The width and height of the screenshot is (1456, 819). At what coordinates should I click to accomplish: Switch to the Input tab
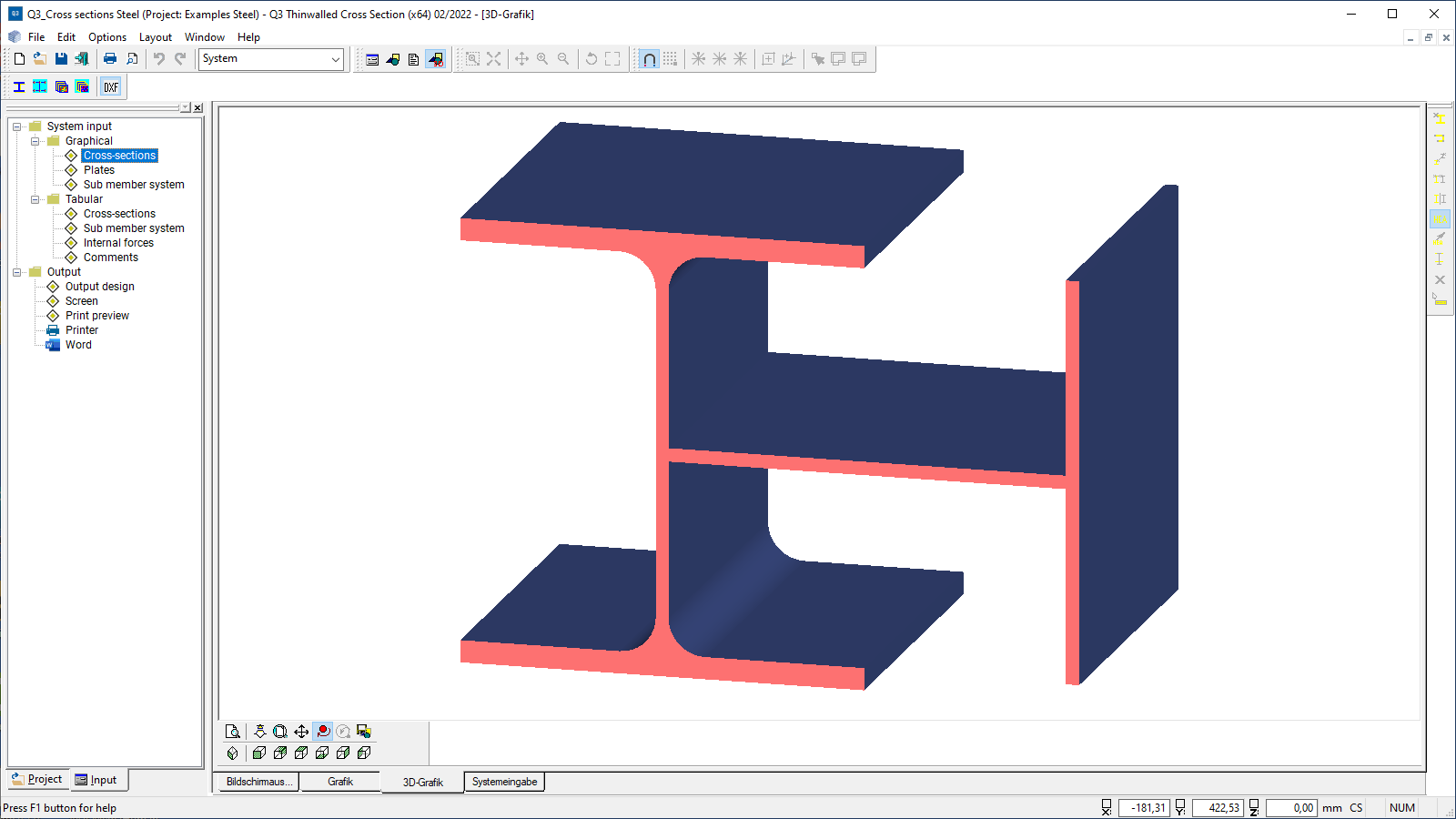click(x=98, y=780)
